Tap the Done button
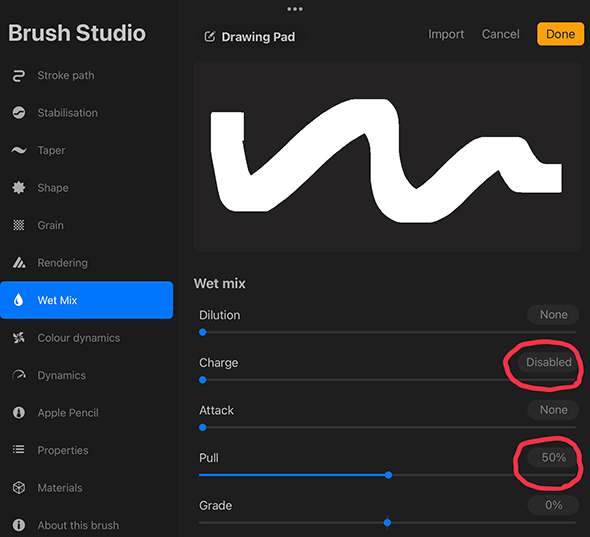The width and height of the screenshot is (590, 537). pos(560,34)
